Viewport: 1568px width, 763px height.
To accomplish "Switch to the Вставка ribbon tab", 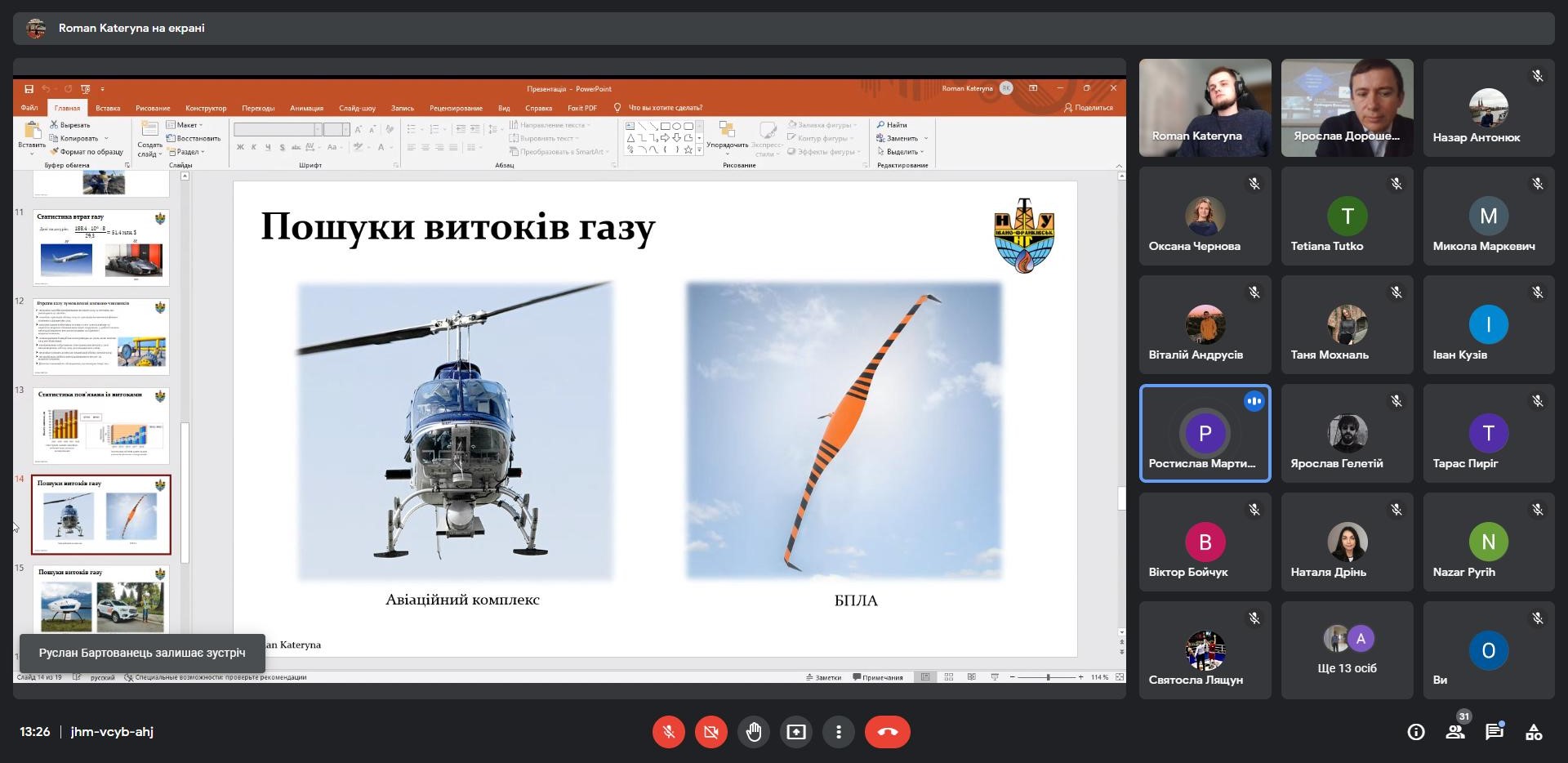I will [x=108, y=108].
